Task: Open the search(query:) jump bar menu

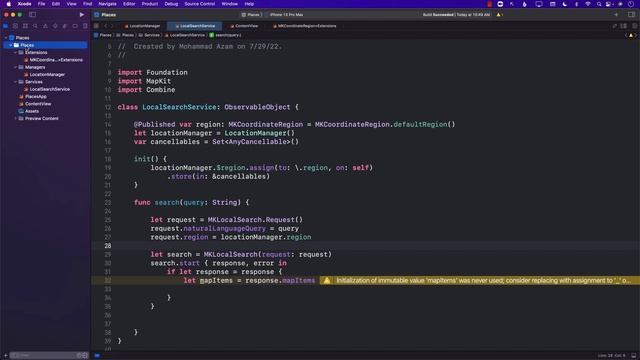Action: pyautogui.click(x=225, y=35)
